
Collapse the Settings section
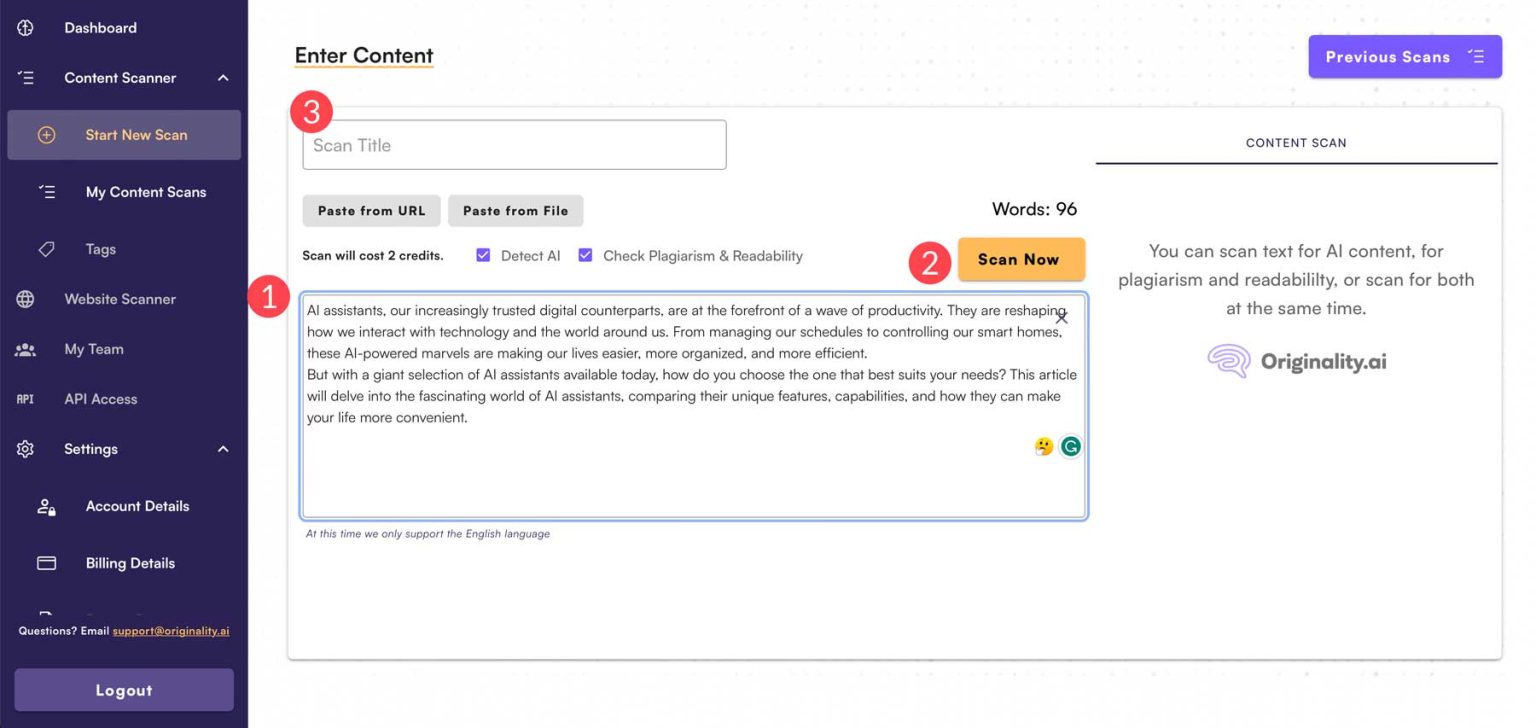224,448
